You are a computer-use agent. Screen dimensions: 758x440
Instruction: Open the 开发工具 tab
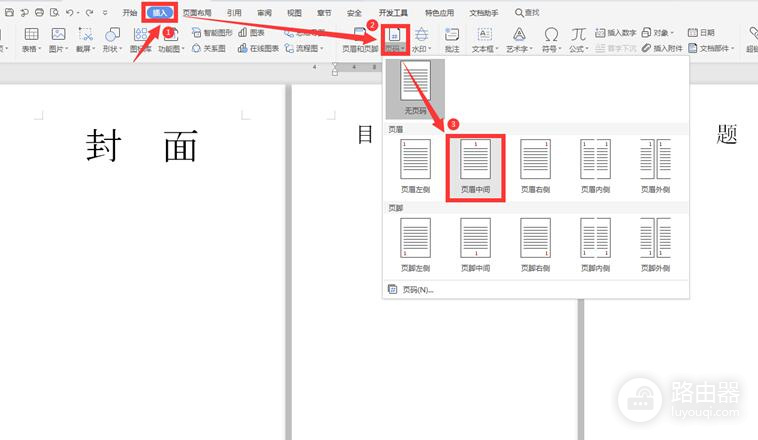pos(393,13)
